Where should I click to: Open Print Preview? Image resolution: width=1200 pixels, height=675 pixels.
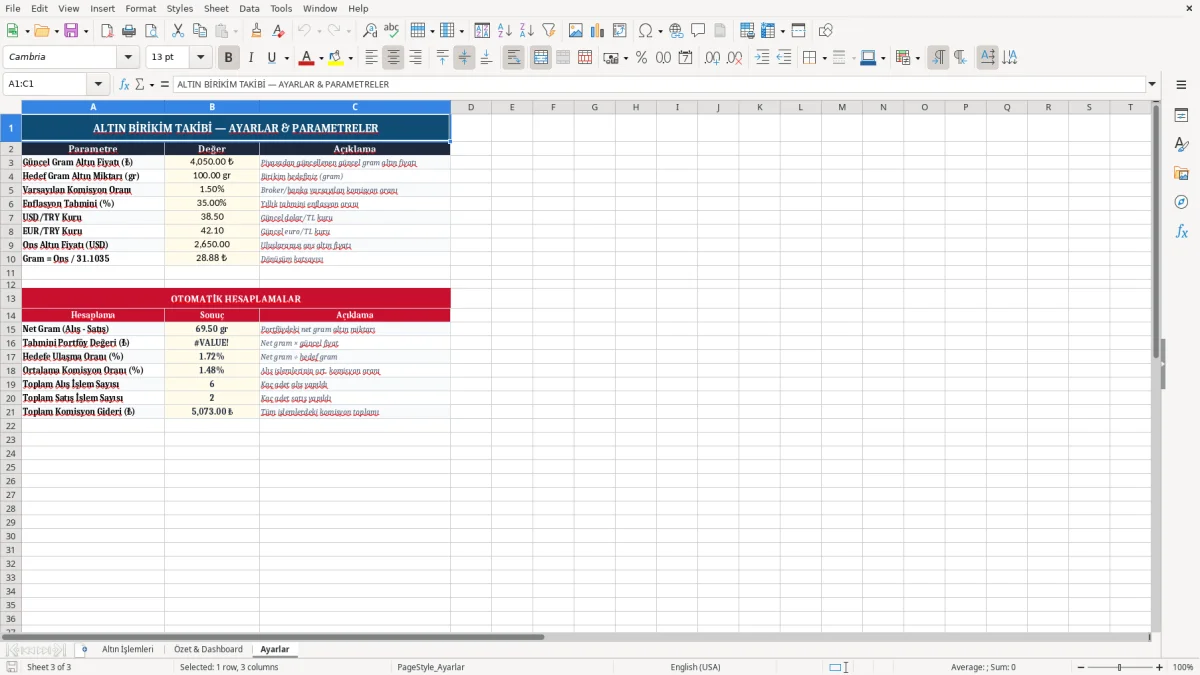[x=151, y=31]
